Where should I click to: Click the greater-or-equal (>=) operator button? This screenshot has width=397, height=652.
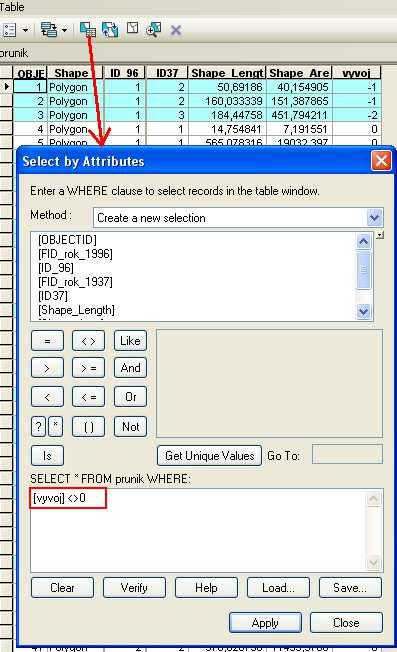click(x=88, y=368)
